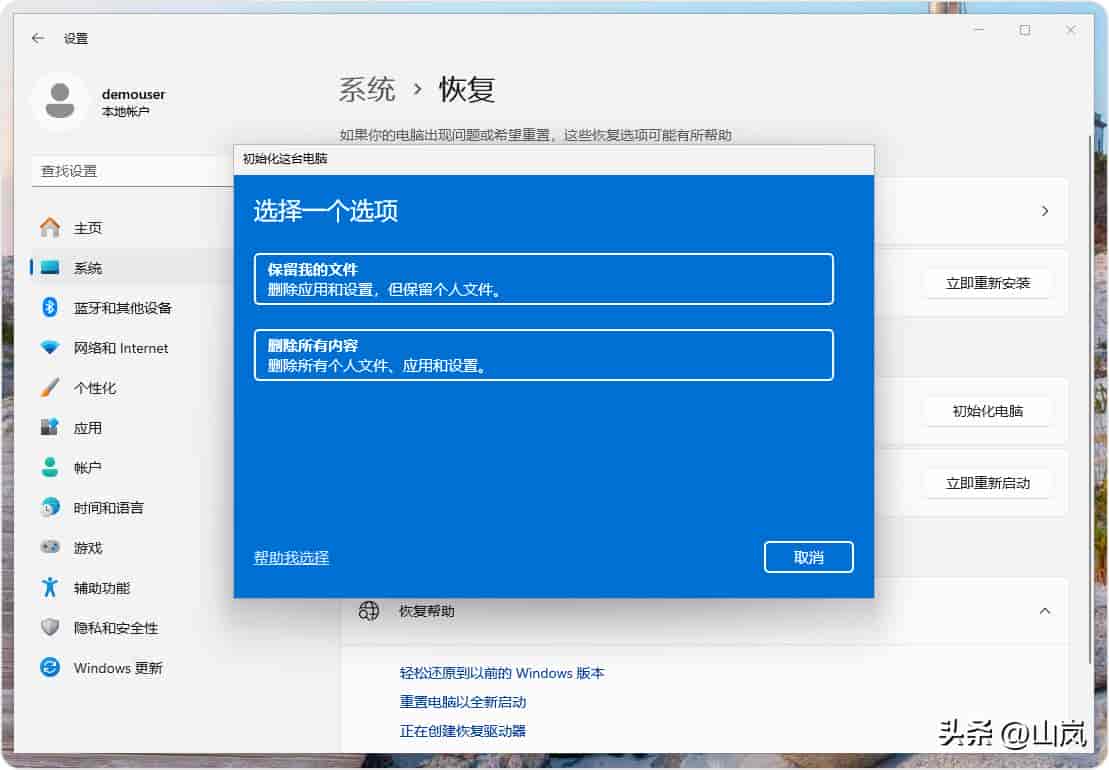Click 系统 in the breadcrumb
This screenshot has height=770, width=1109.
366,90
